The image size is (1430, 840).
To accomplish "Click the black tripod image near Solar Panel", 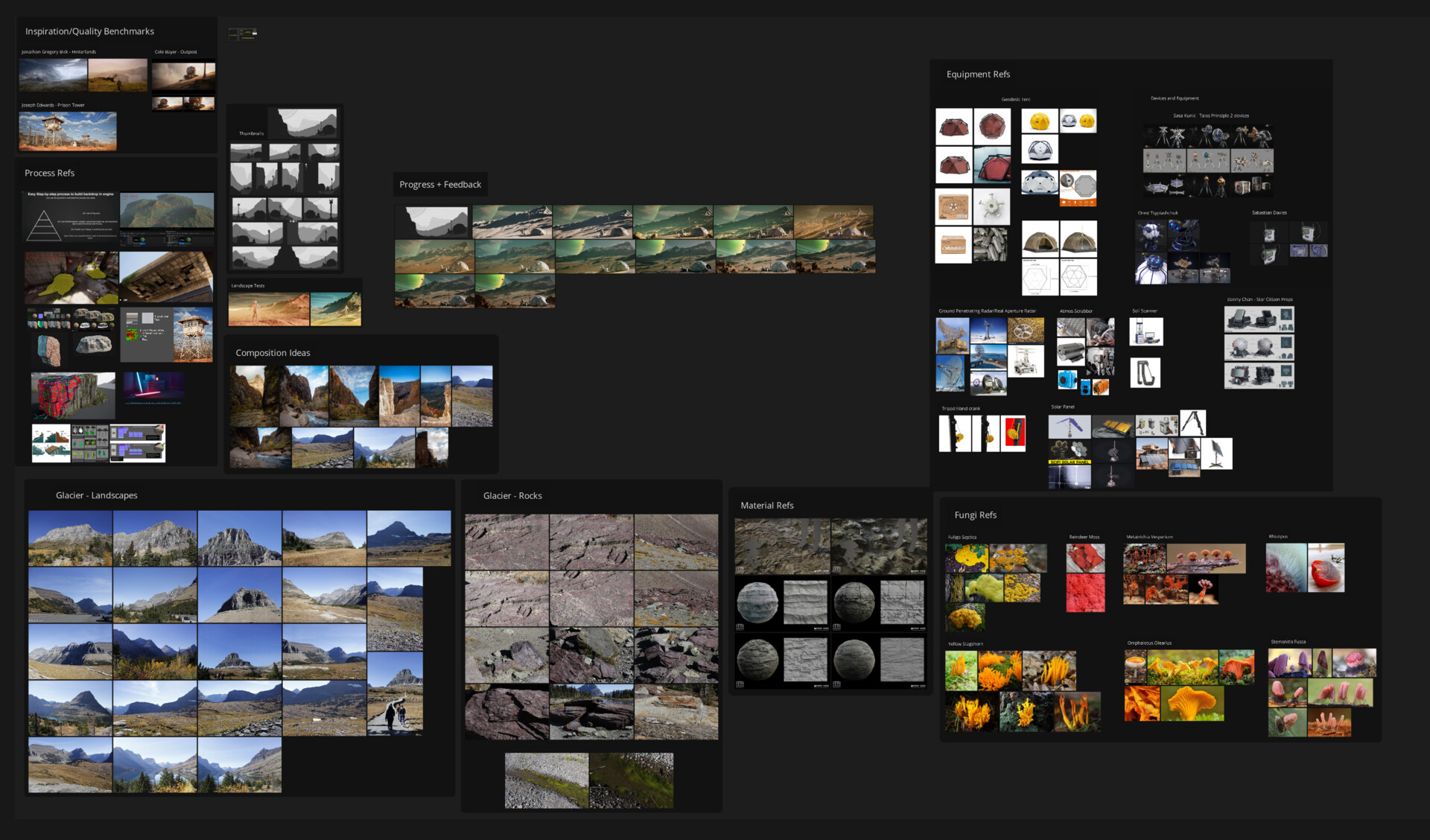I will [1192, 423].
